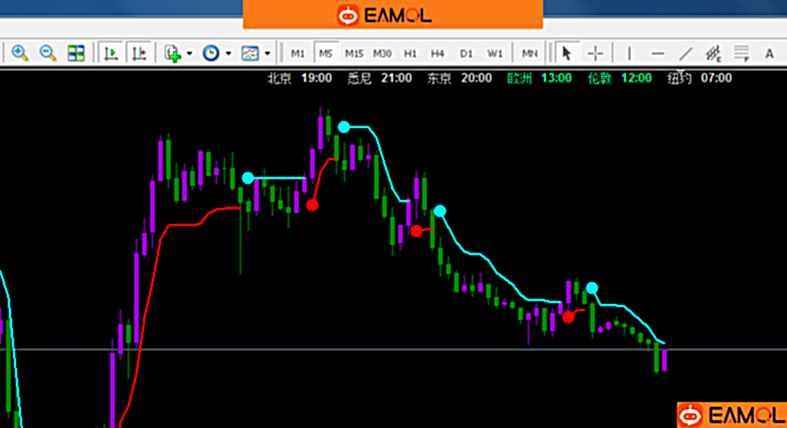
Task: Click the Zoom In magnifier icon
Action: click(x=20, y=53)
